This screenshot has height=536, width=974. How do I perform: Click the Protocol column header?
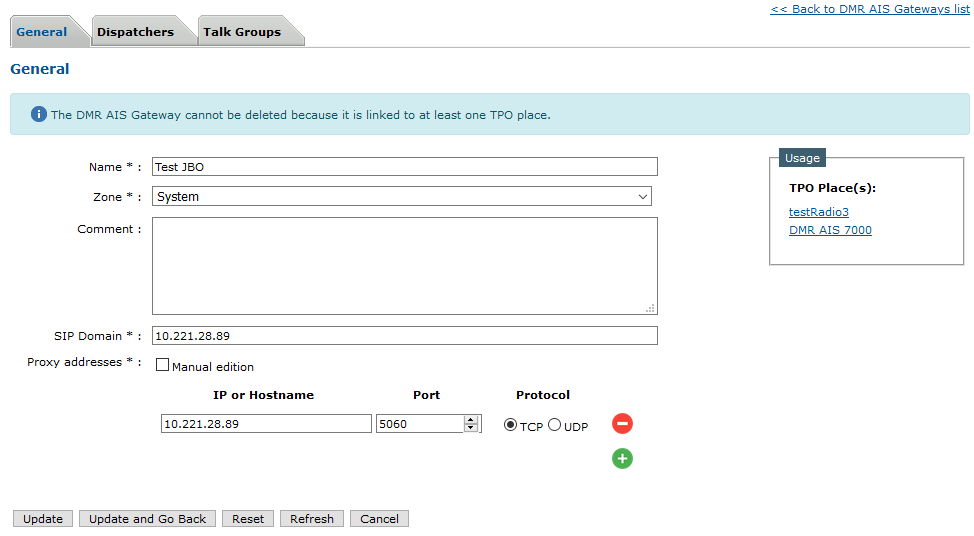543,395
